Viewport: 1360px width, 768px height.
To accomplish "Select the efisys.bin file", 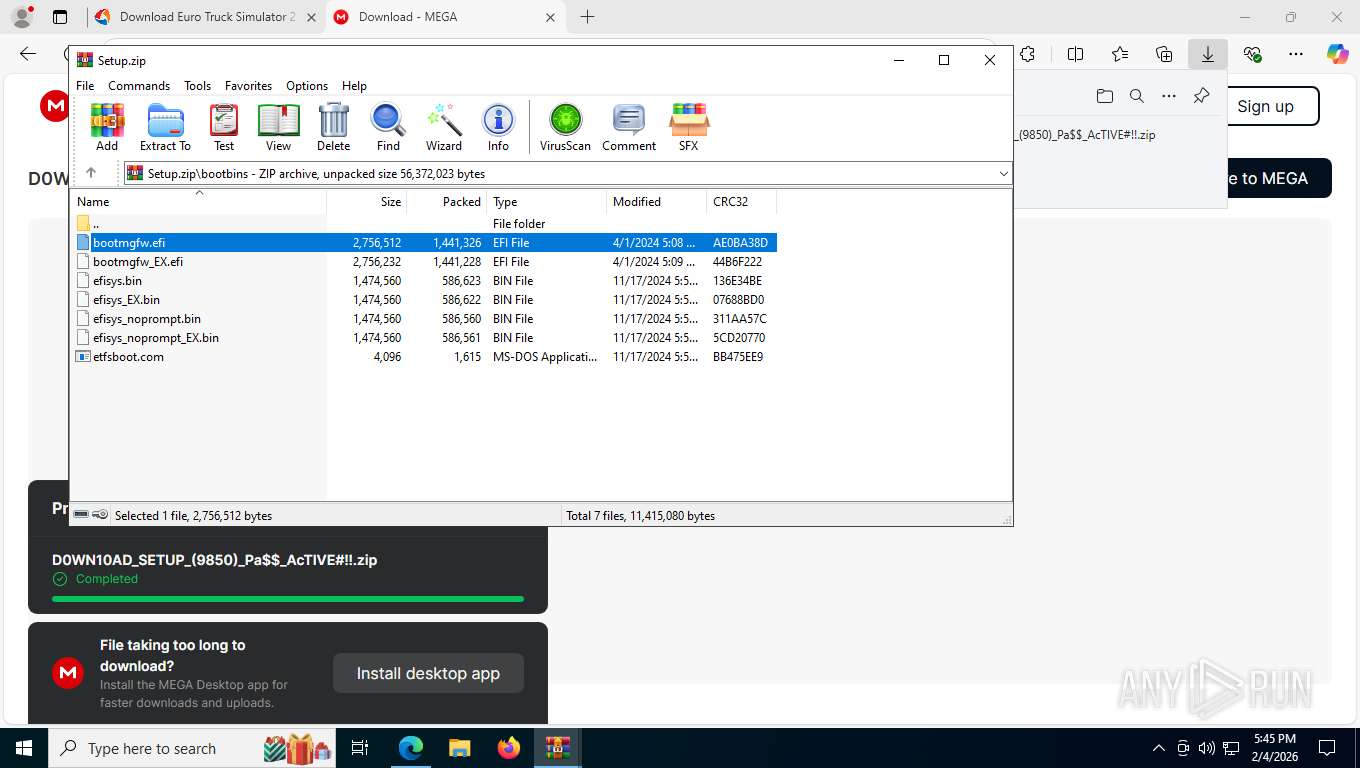I will [x=426, y=281].
